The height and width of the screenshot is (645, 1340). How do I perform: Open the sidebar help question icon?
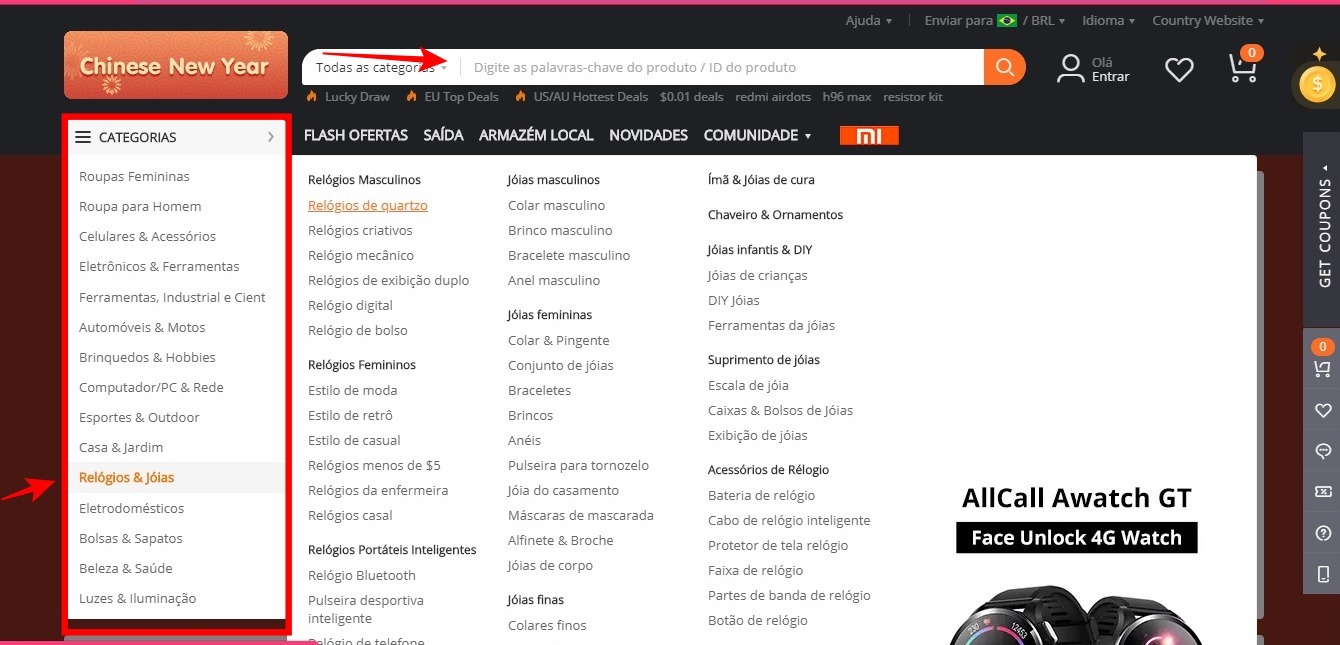click(1322, 533)
